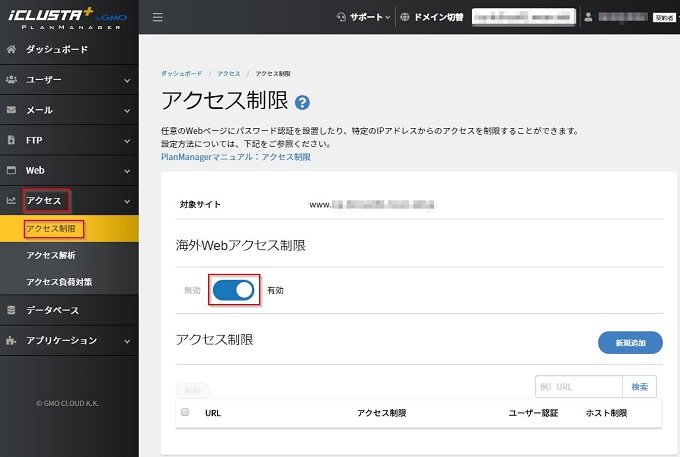Go to アクセス breadcrumb link
680x457 pixels.
point(229,74)
